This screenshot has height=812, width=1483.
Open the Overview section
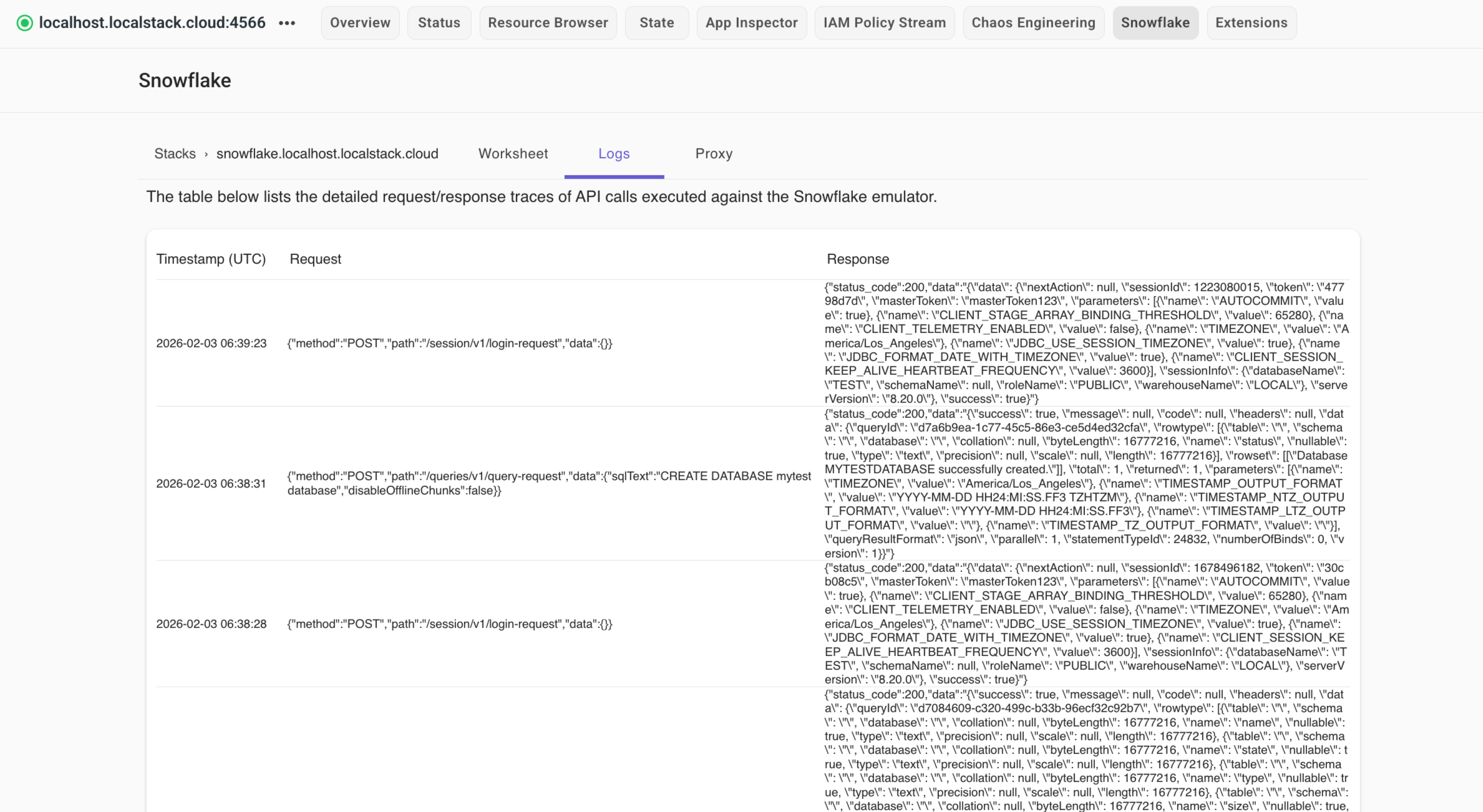359,22
